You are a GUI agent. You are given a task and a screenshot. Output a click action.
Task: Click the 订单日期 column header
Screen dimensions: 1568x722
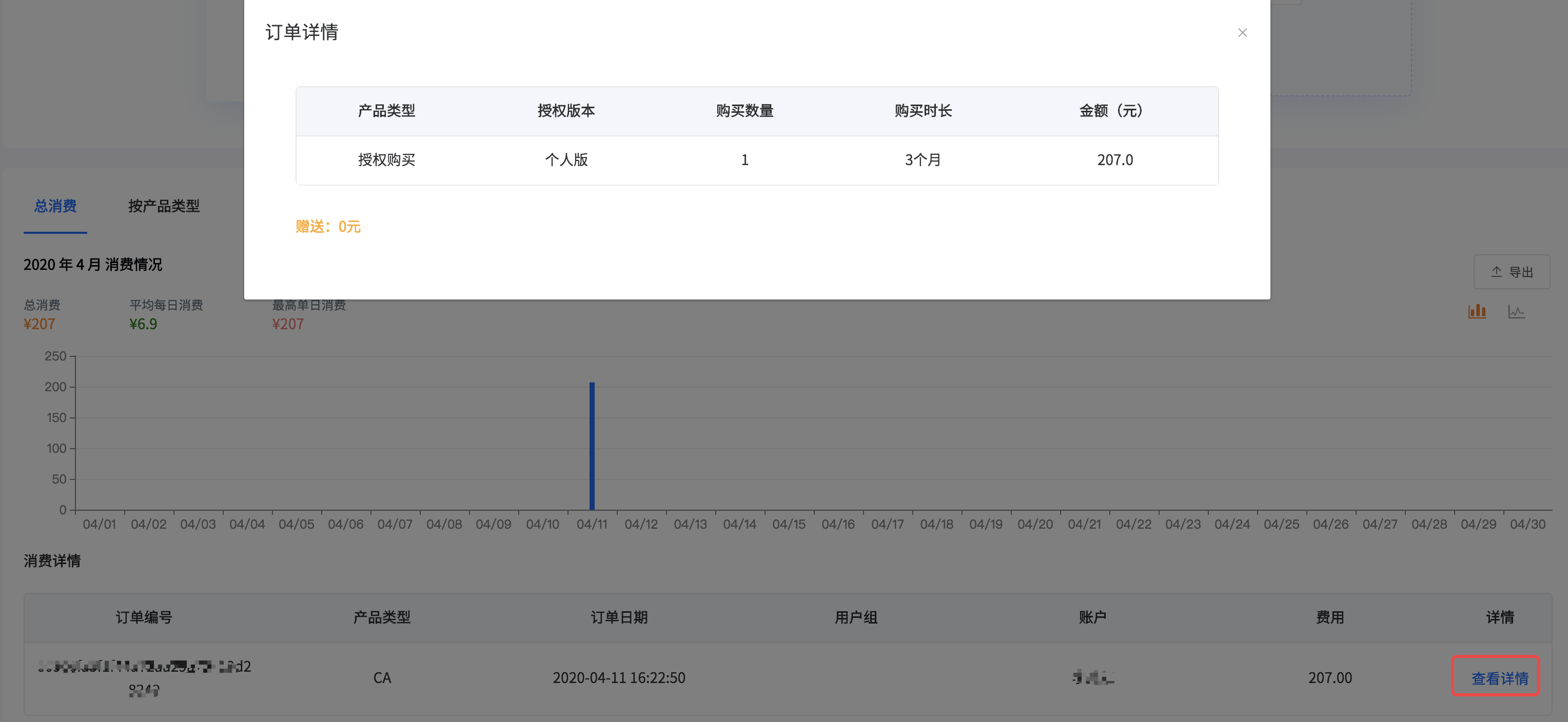pyautogui.click(x=619, y=617)
